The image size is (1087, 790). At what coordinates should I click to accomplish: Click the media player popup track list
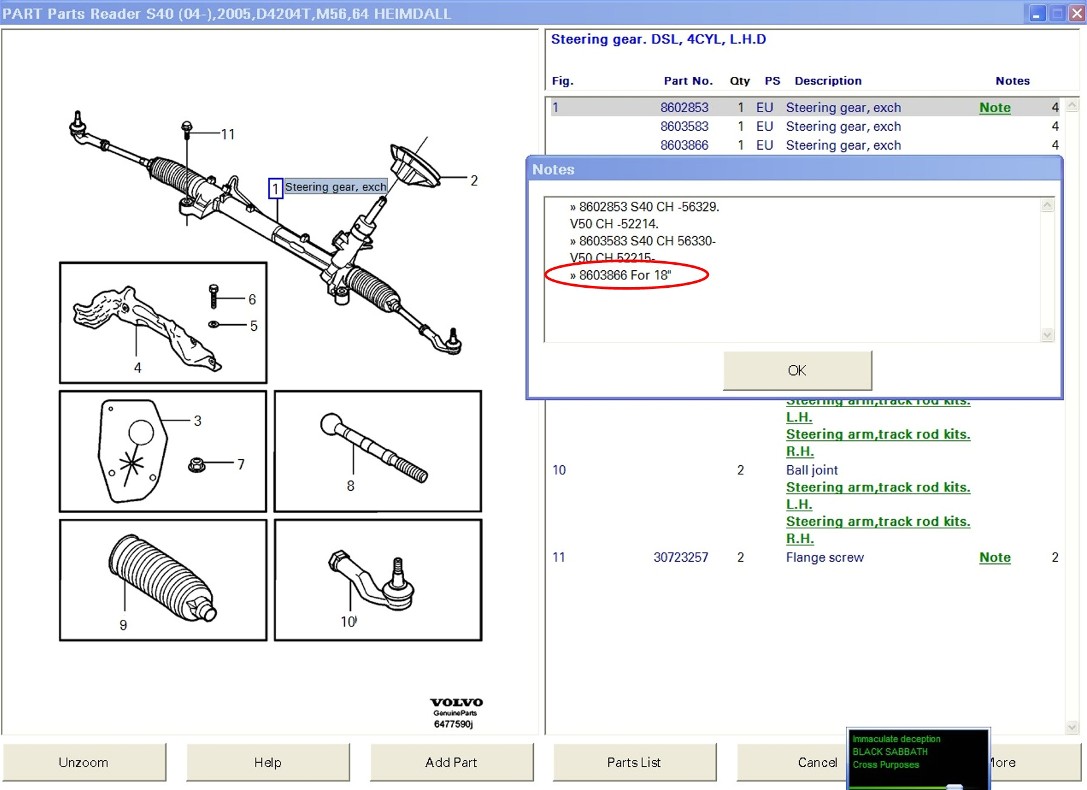tap(918, 752)
